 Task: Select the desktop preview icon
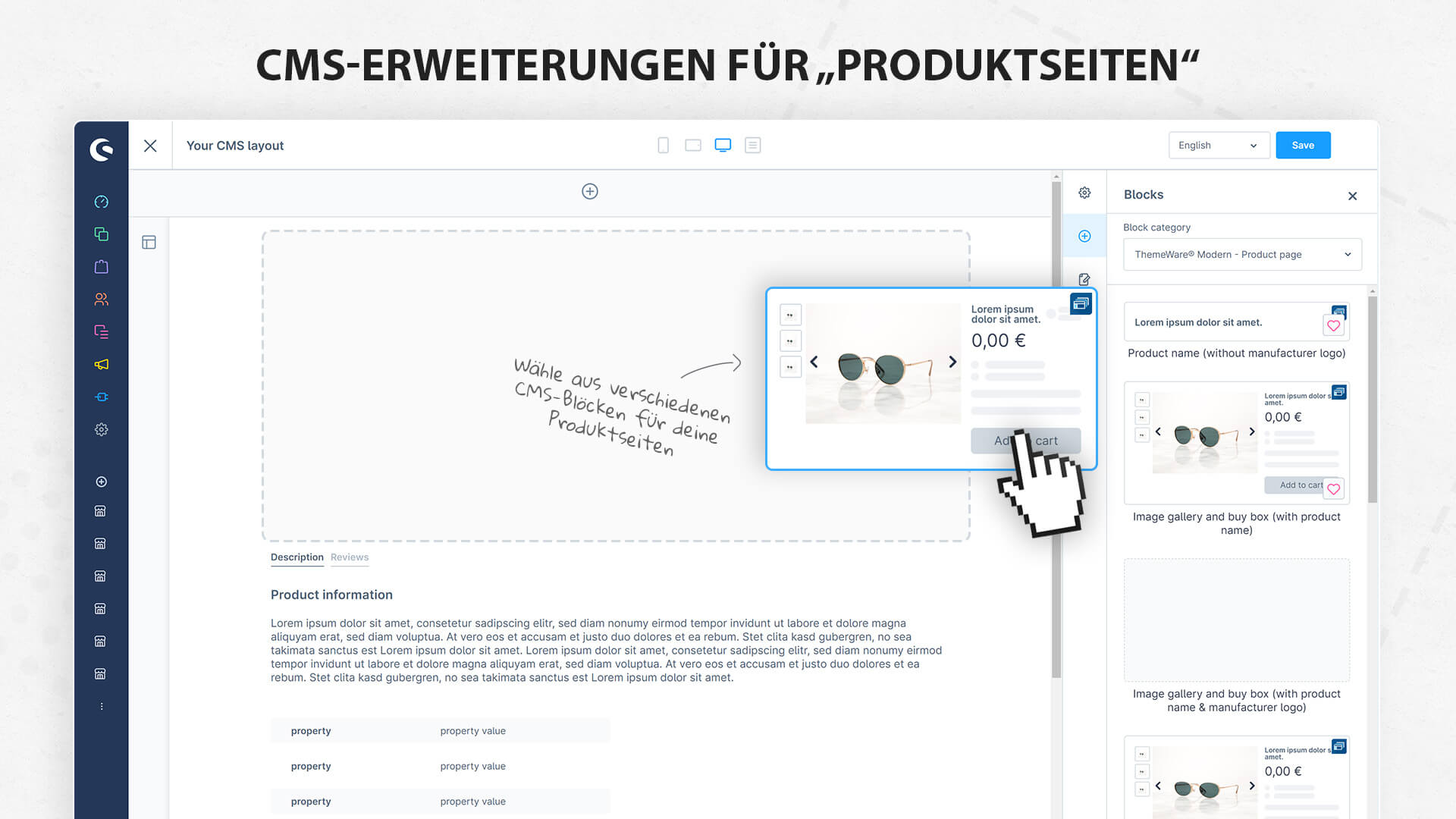[723, 145]
